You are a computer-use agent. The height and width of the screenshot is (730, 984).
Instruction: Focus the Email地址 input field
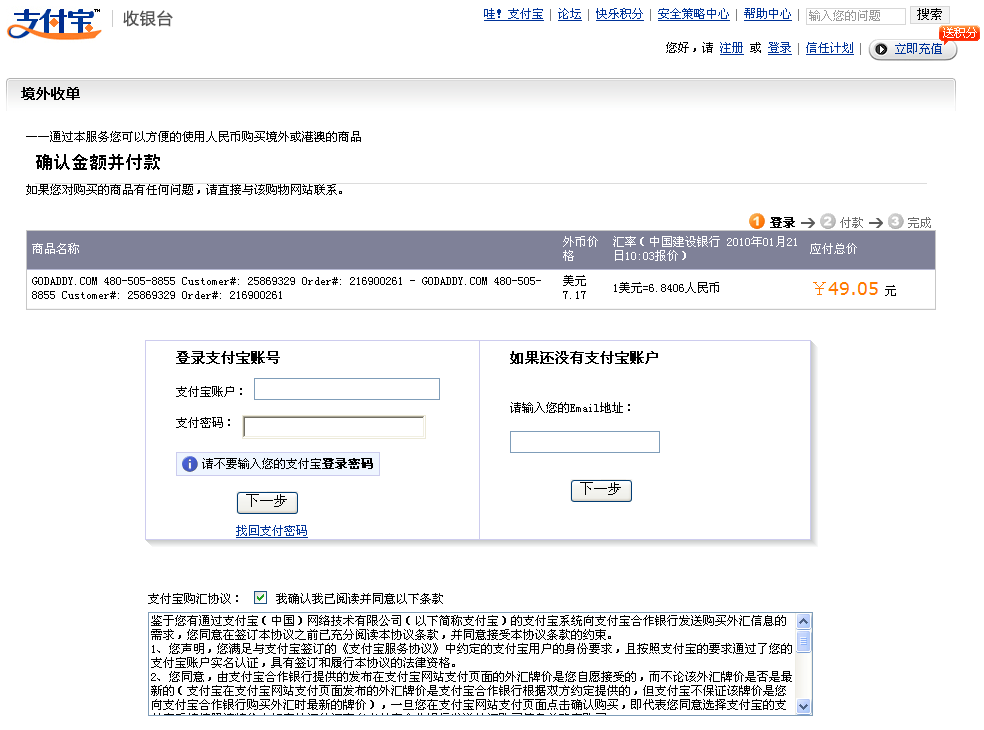coord(585,442)
